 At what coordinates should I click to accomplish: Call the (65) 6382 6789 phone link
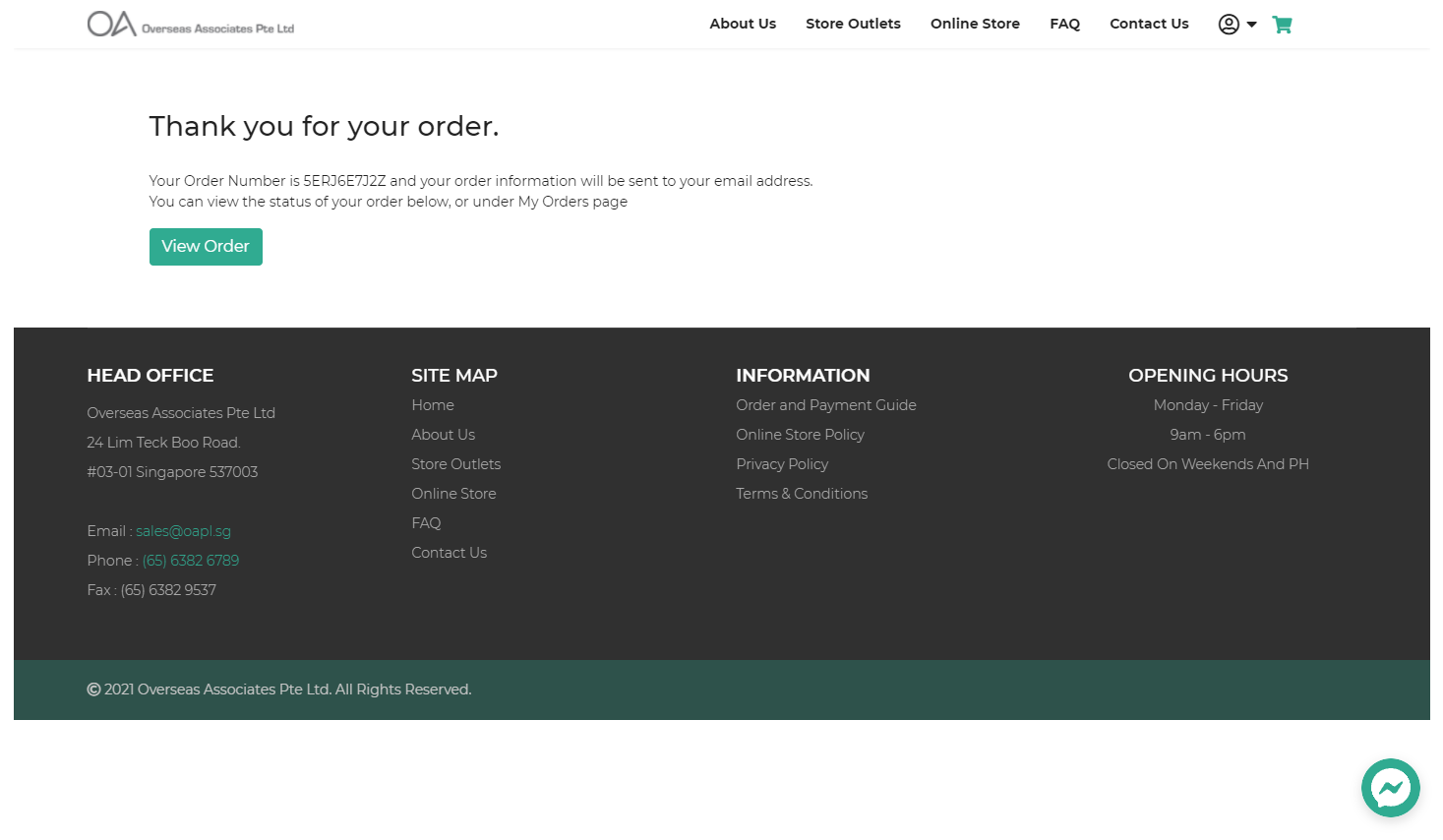pyautogui.click(x=191, y=561)
